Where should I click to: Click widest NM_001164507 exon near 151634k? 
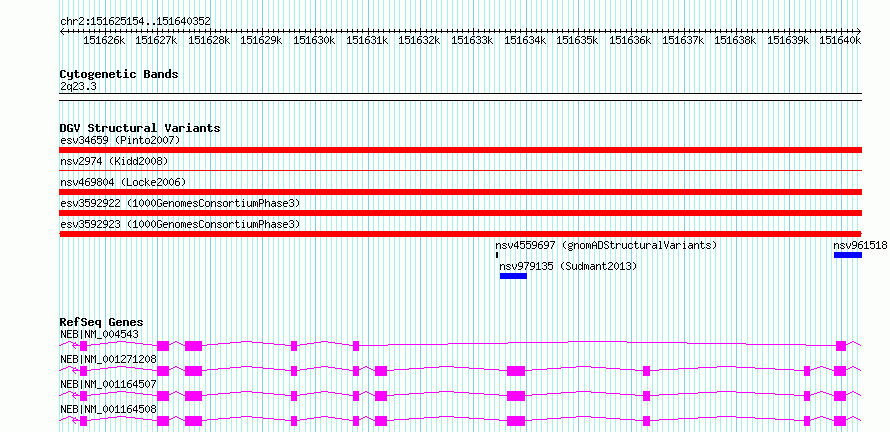[516, 396]
